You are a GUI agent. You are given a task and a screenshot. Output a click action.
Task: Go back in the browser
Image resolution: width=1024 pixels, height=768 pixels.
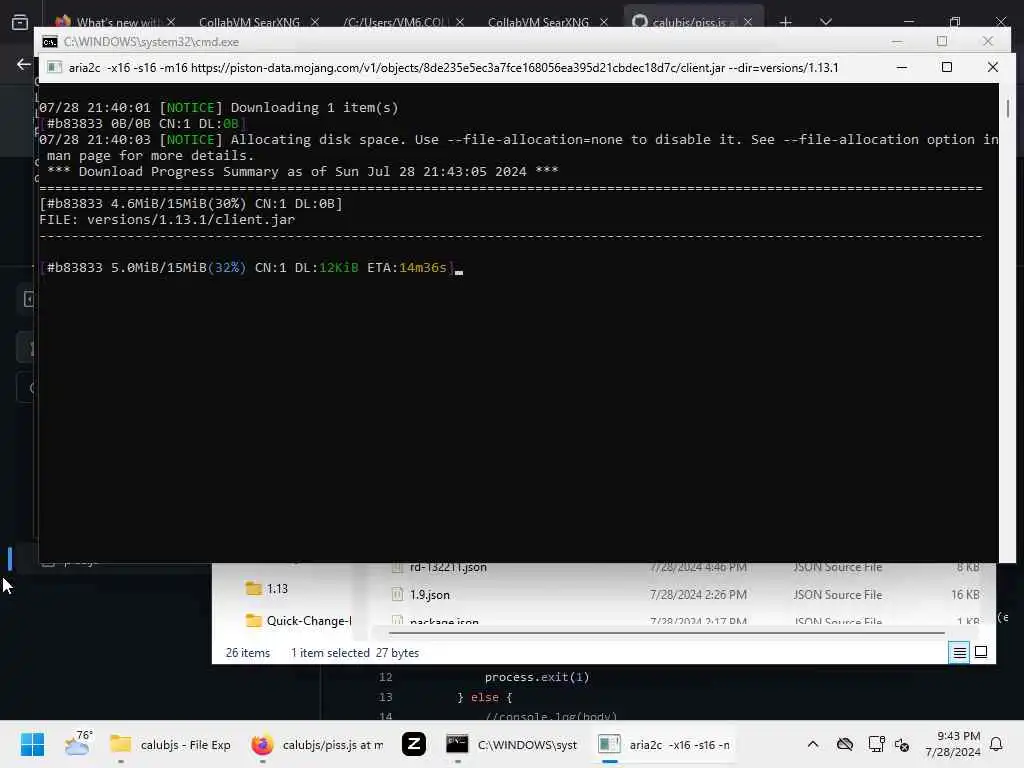coord(24,64)
